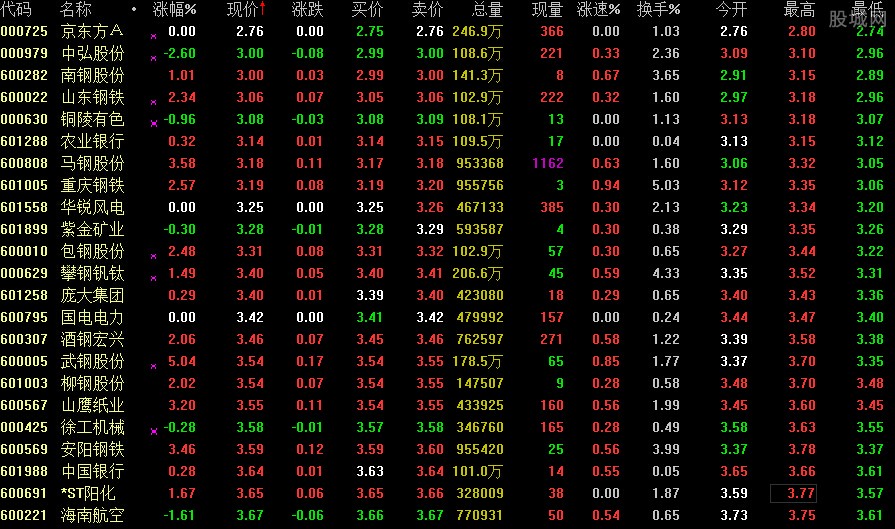Screen dimensions: 895x529
Task: Sort by the 涨跌 column header
Action: pyautogui.click(x=308, y=9)
